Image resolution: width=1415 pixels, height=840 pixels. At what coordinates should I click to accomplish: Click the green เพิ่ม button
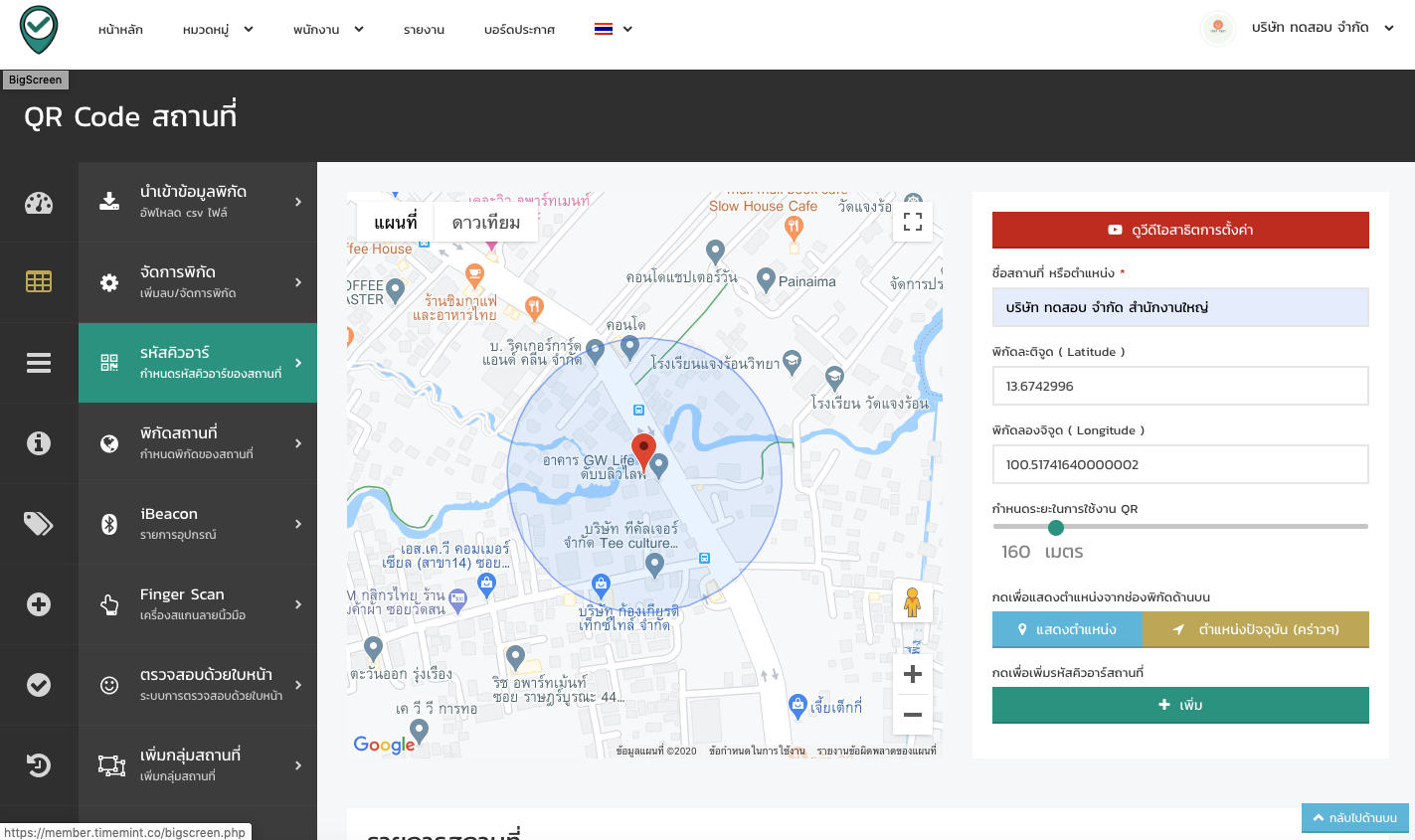coord(1180,705)
